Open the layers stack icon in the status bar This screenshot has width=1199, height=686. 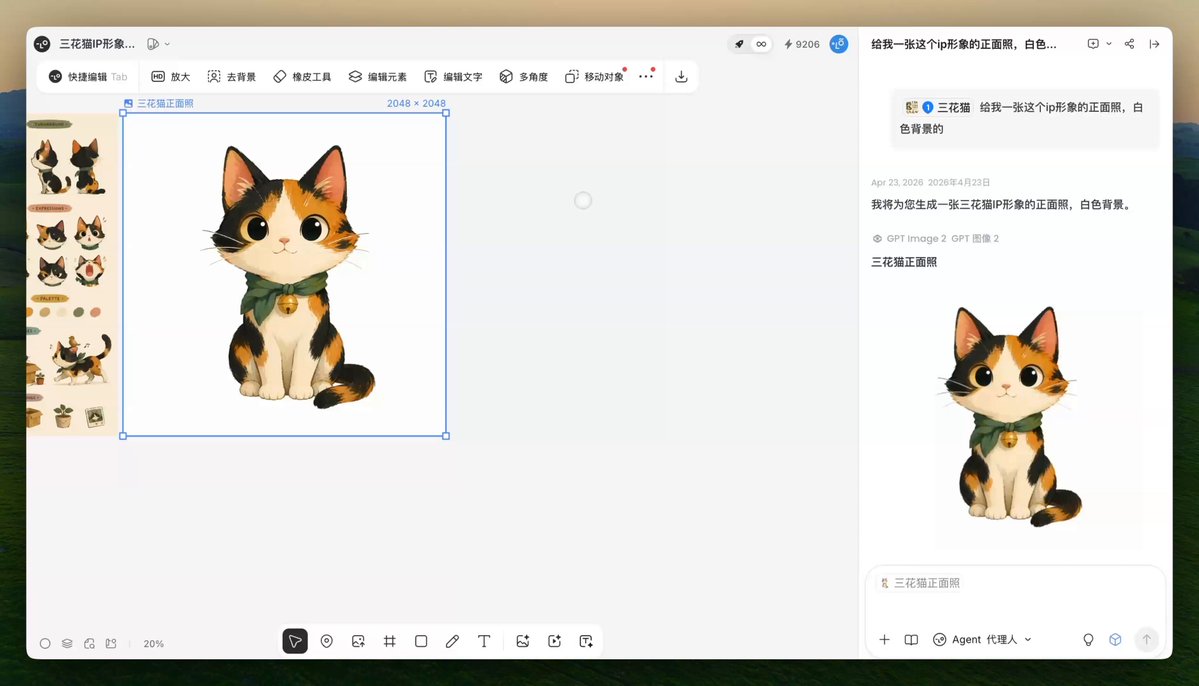[x=67, y=643]
